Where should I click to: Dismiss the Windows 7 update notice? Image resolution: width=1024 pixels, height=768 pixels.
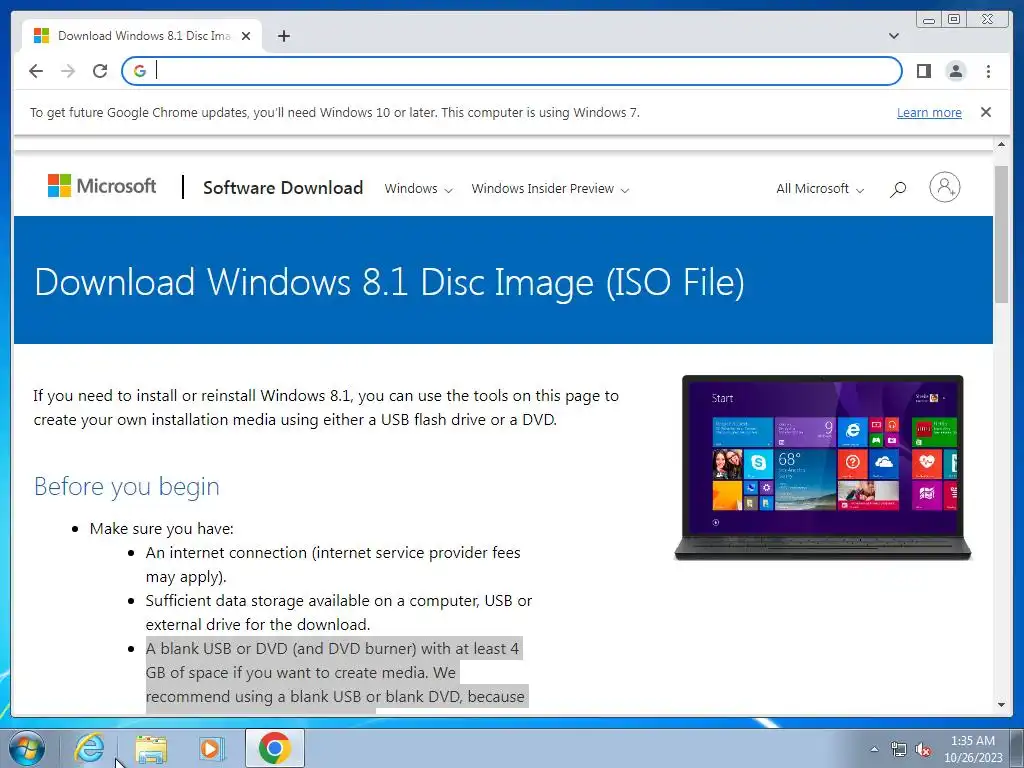[986, 112]
